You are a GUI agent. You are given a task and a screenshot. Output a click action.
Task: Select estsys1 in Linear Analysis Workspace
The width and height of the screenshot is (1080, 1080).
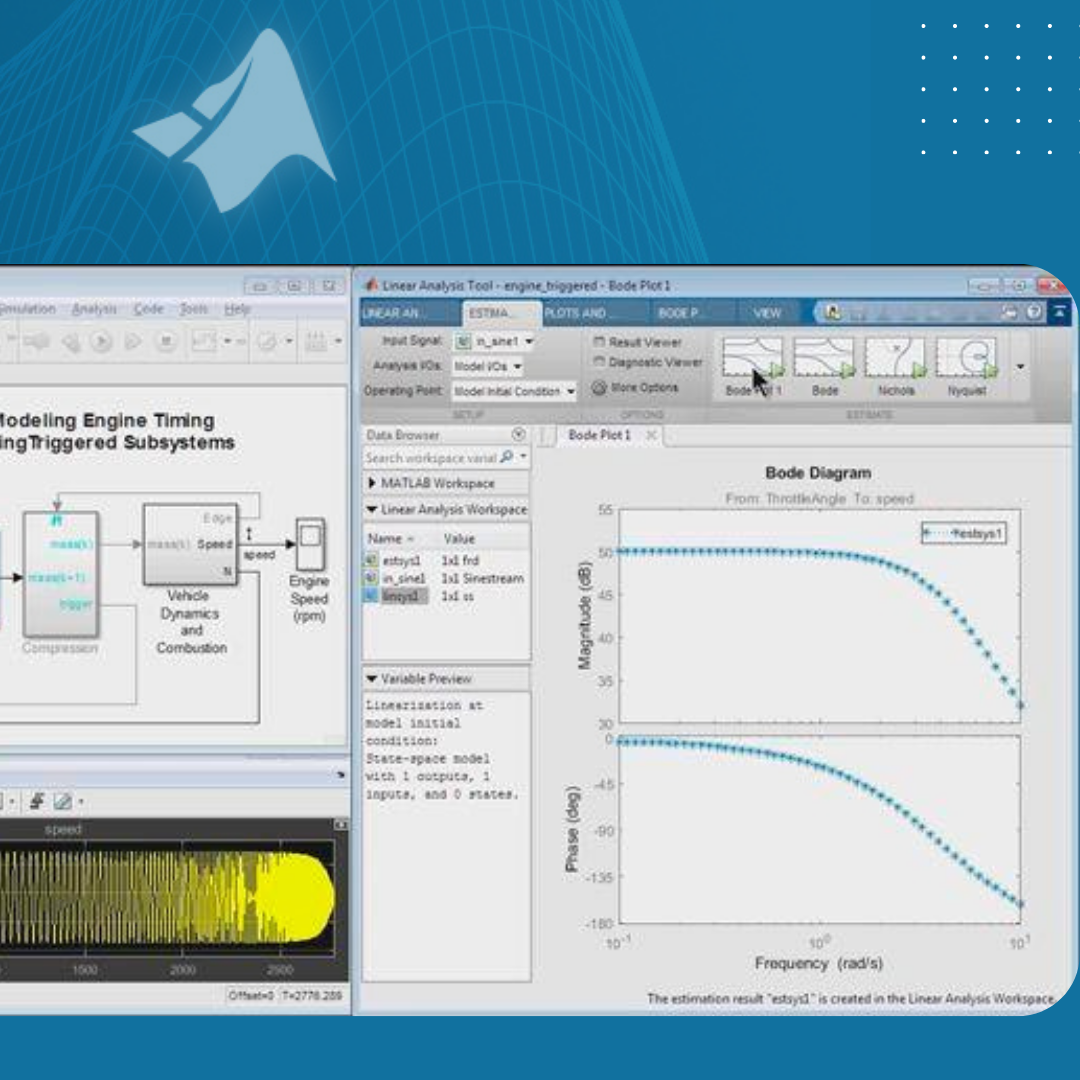pos(400,561)
